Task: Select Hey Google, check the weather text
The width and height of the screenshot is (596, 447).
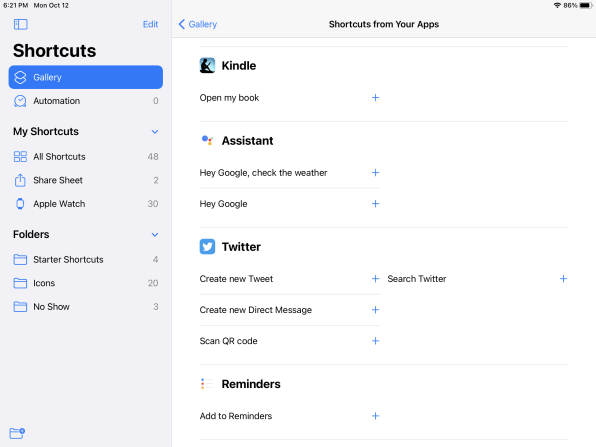Action: pyautogui.click(x=263, y=173)
